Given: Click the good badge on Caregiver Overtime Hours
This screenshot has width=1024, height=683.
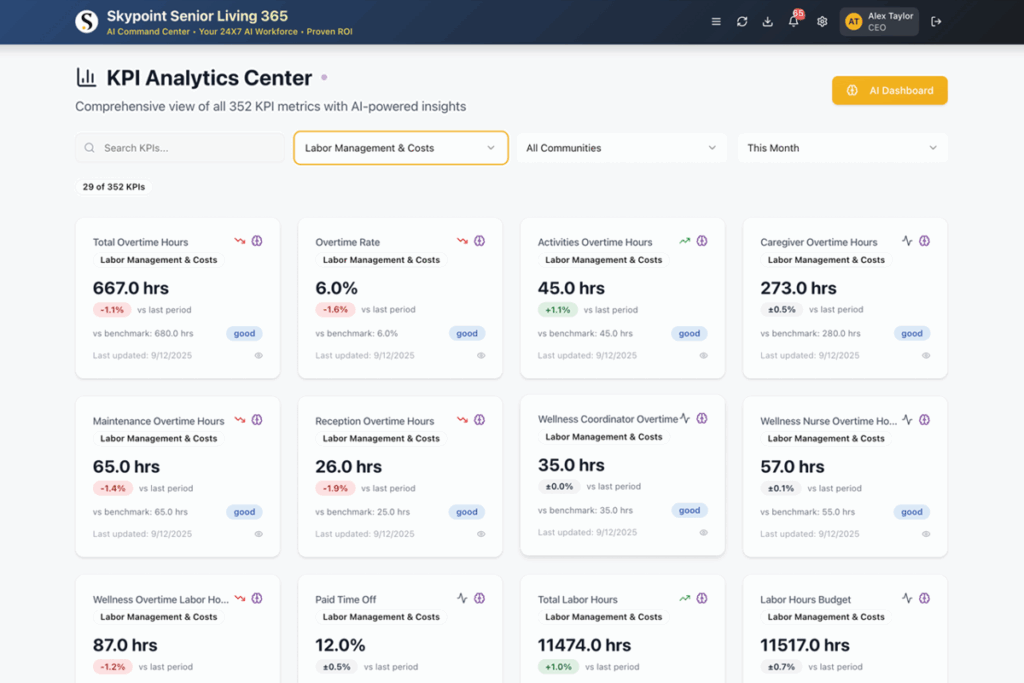Looking at the screenshot, I should coord(912,334).
